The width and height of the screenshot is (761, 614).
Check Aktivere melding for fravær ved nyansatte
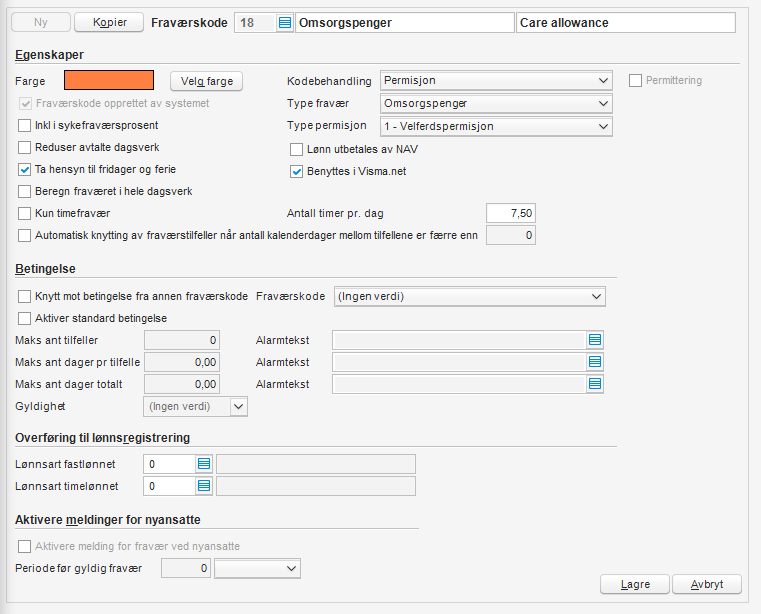pos(24,547)
